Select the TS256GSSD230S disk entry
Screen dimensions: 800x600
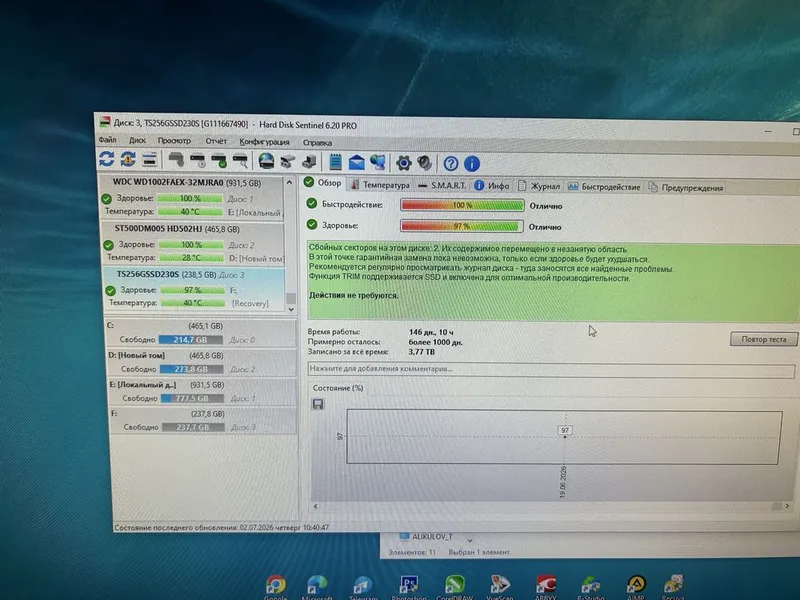tap(194, 289)
